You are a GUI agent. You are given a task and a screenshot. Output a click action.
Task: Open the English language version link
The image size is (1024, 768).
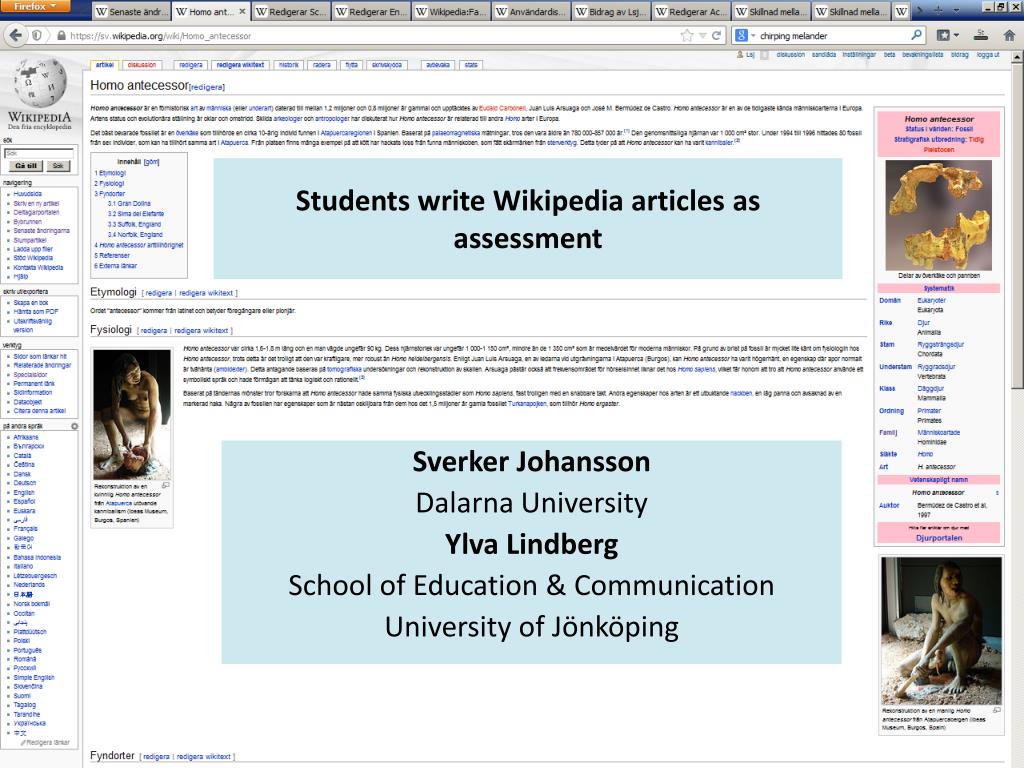coord(24,492)
